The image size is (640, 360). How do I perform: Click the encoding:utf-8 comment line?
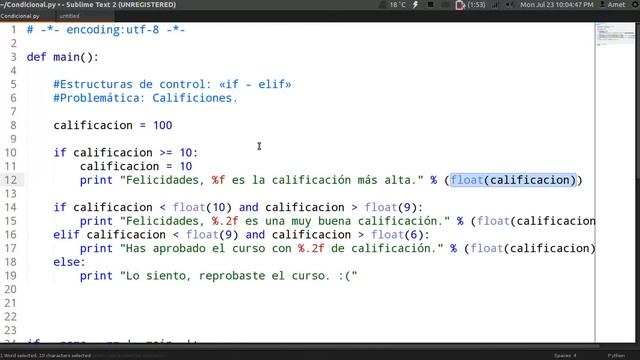coord(106,30)
